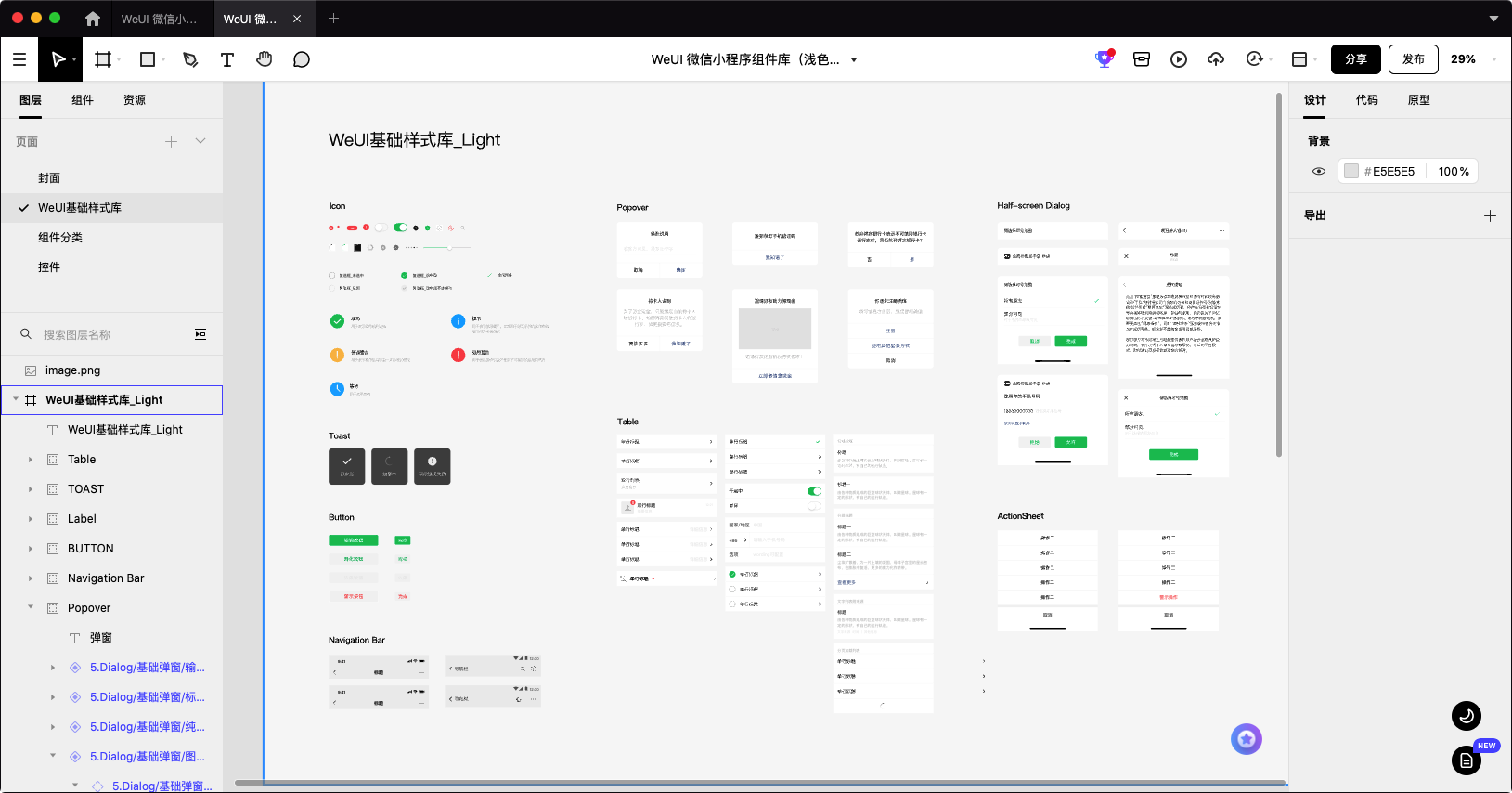Viewport: 1512px width, 793px height.
Task: Toggle layer search filter icon
Action: (x=200, y=334)
